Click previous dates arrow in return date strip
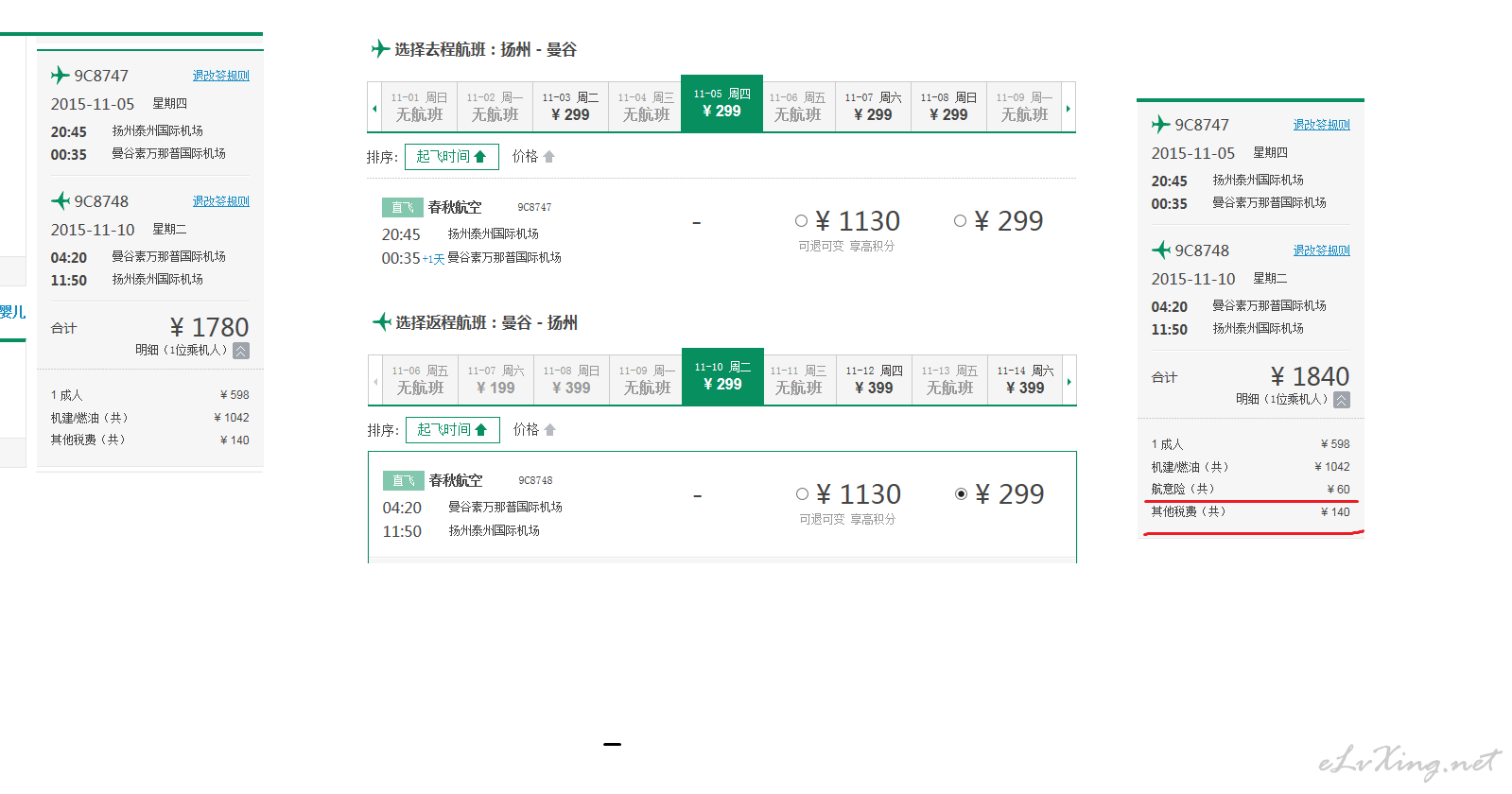The width and height of the screenshot is (1512, 794). click(375, 381)
